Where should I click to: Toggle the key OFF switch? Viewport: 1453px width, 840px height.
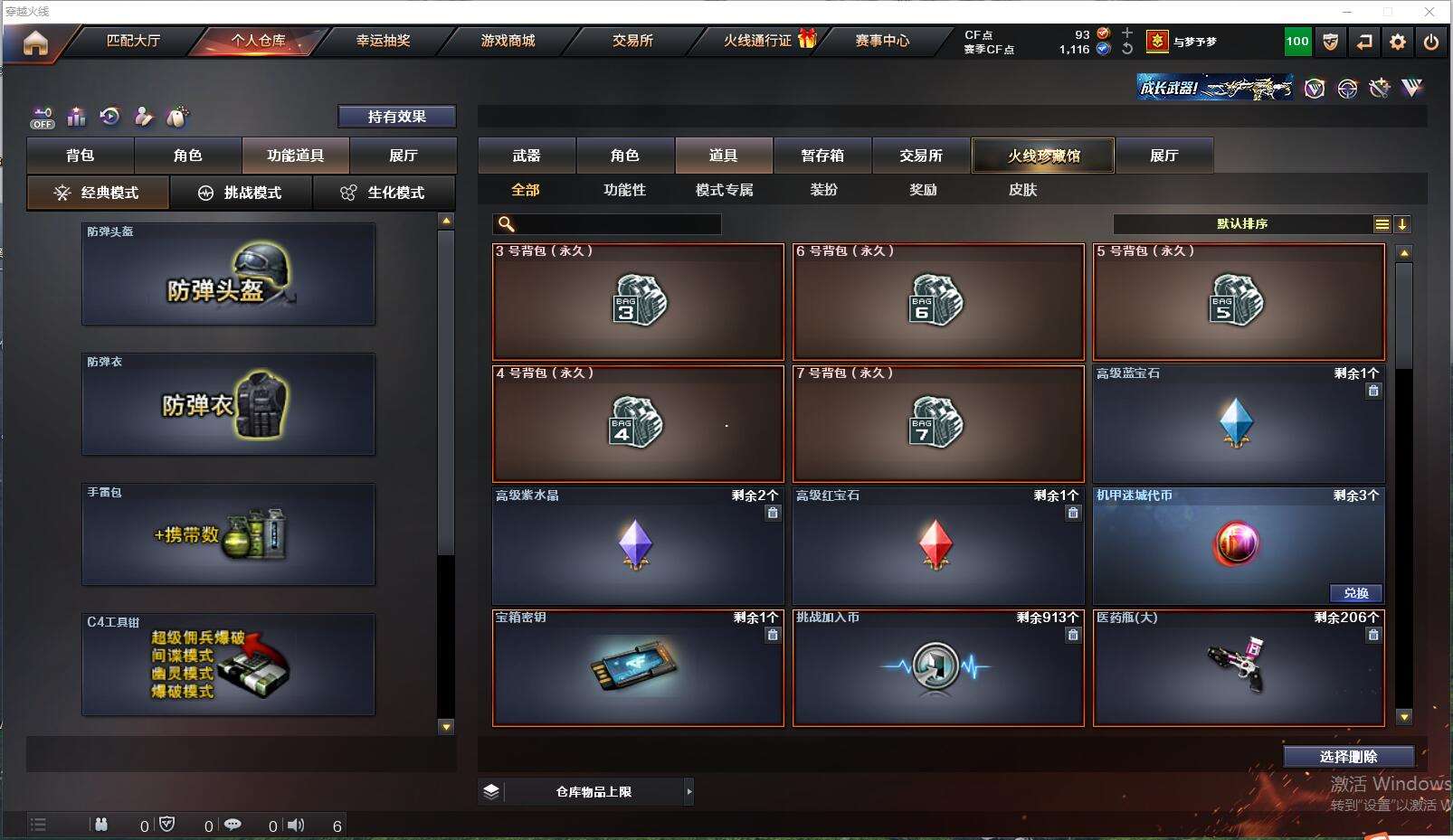tap(43, 118)
